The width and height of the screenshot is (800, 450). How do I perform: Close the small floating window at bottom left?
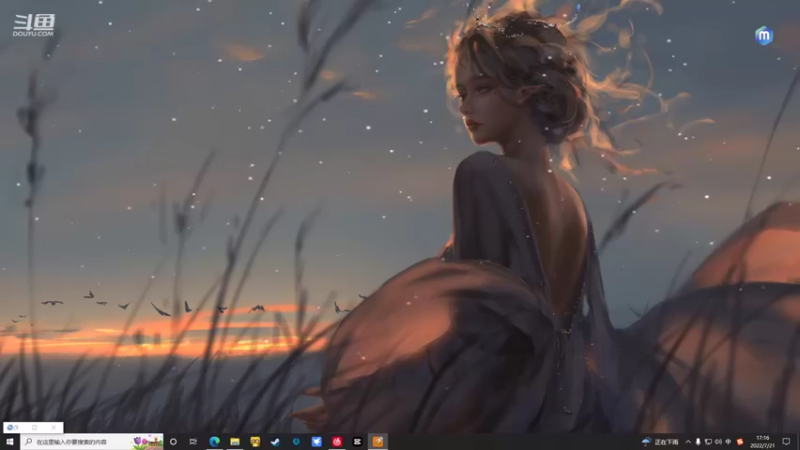click(54, 428)
